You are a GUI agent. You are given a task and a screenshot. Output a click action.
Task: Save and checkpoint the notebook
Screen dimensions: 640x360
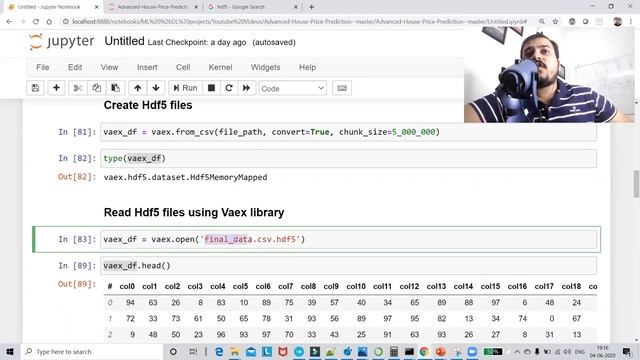(35, 88)
